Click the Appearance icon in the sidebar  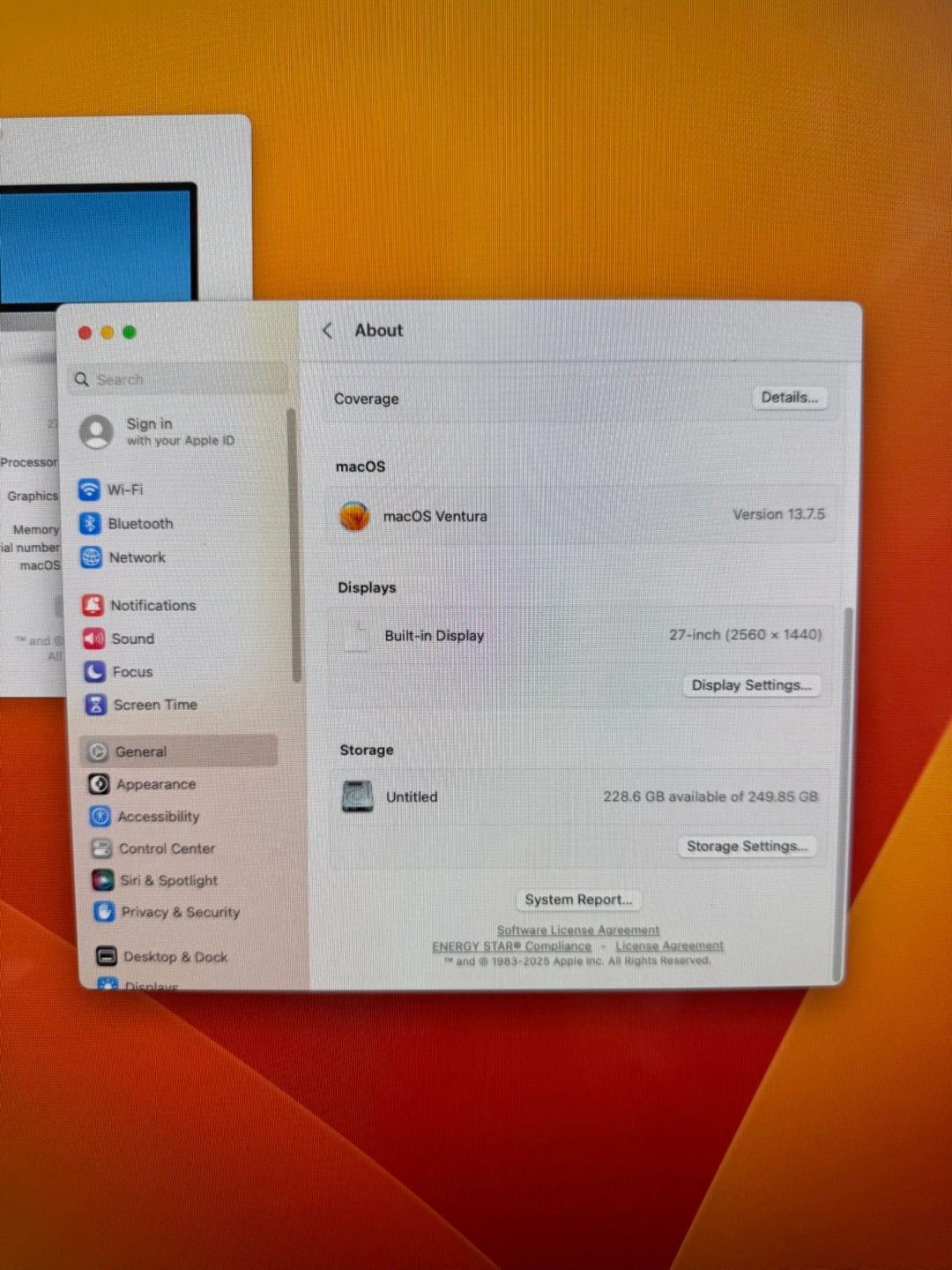tap(99, 784)
